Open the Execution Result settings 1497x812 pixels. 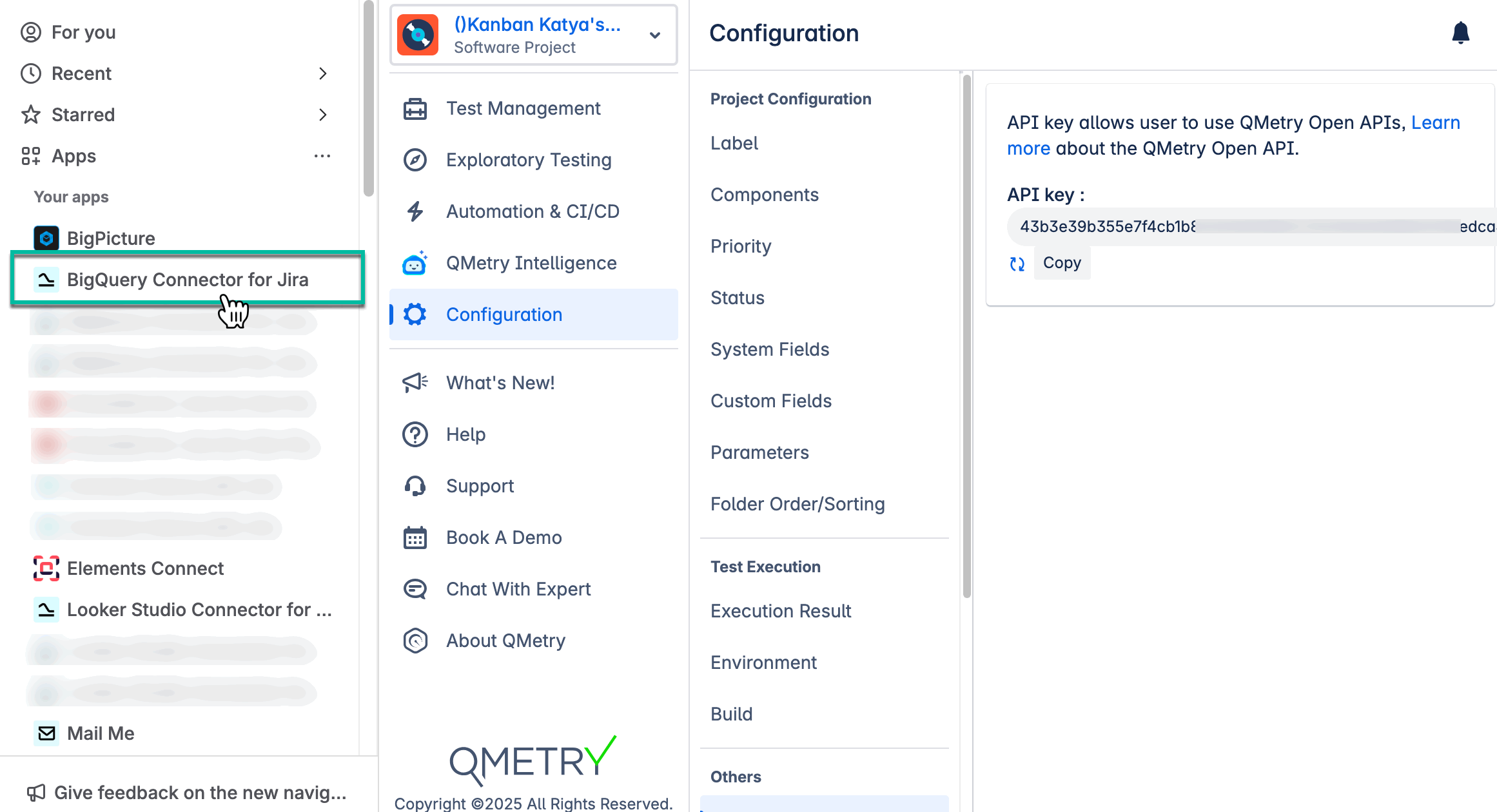tap(781, 610)
